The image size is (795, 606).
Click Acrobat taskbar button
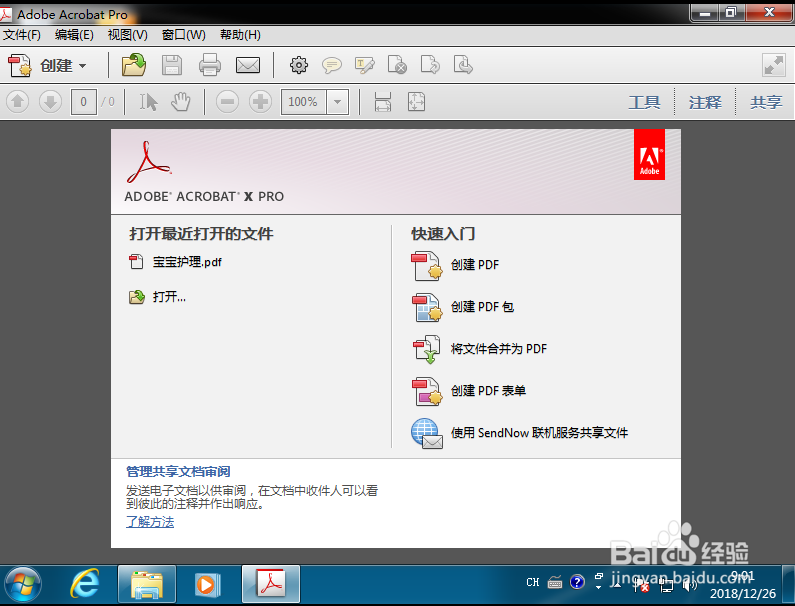point(271,585)
